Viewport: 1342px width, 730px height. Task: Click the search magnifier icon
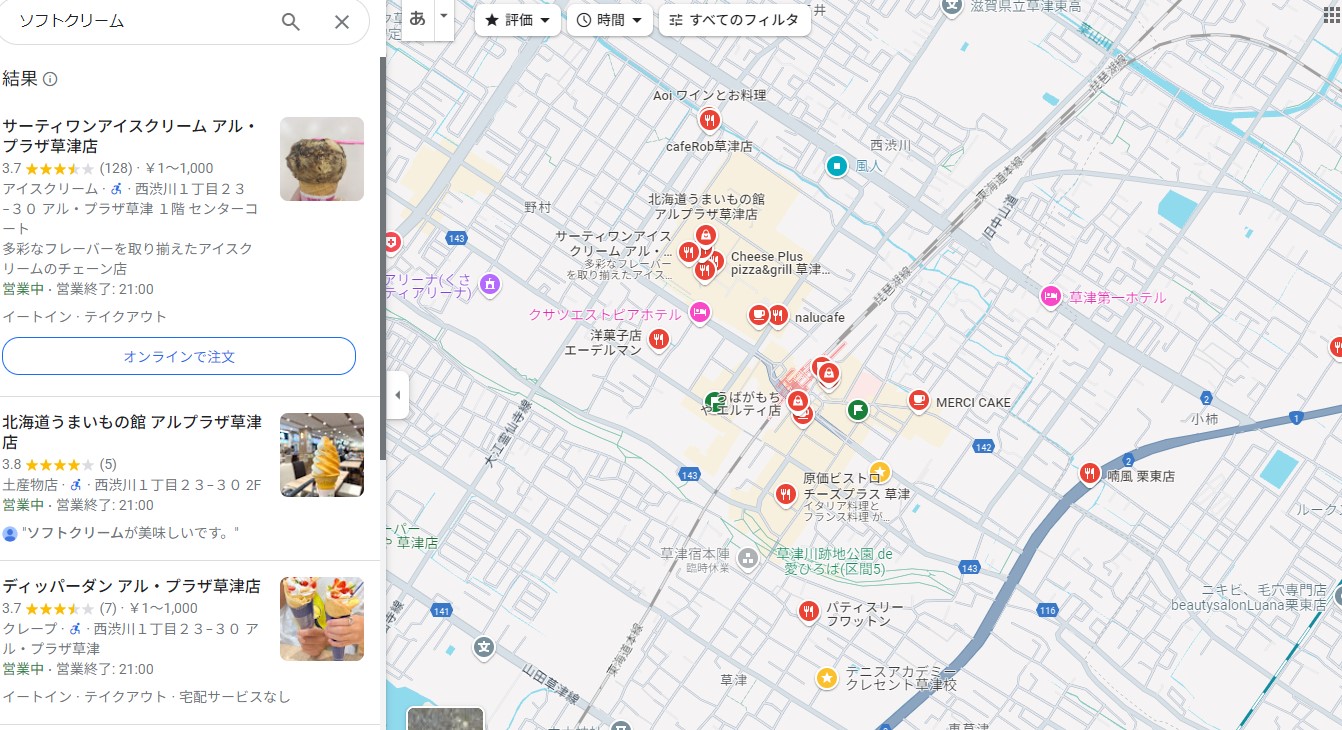click(291, 22)
